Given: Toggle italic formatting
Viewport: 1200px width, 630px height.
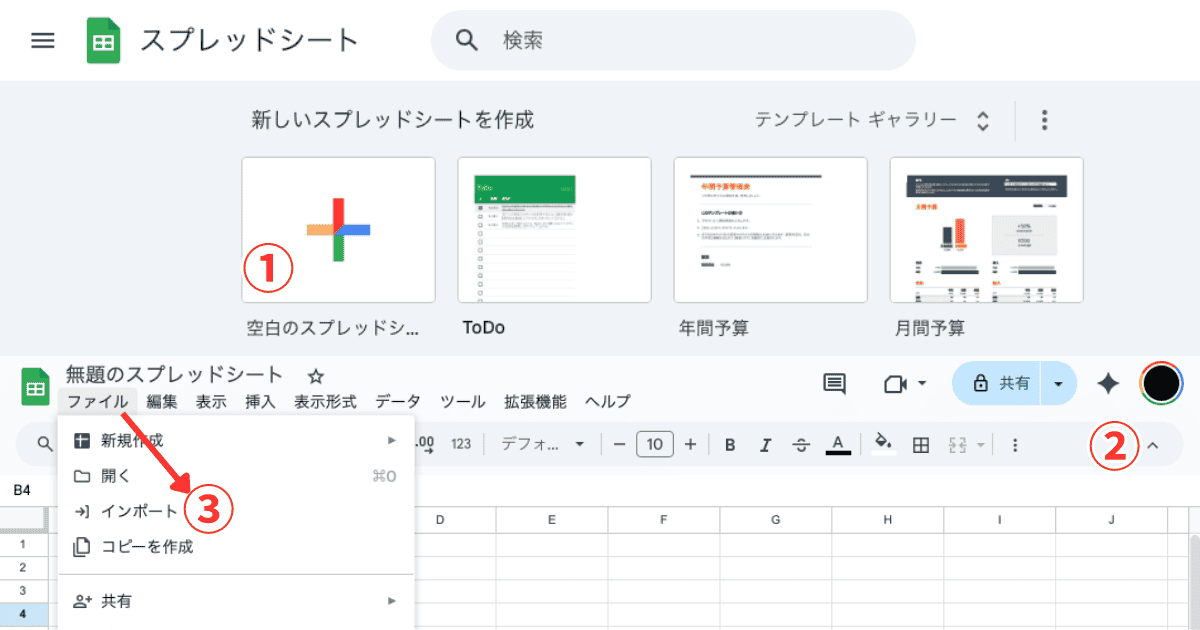Looking at the screenshot, I should pyautogui.click(x=766, y=445).
